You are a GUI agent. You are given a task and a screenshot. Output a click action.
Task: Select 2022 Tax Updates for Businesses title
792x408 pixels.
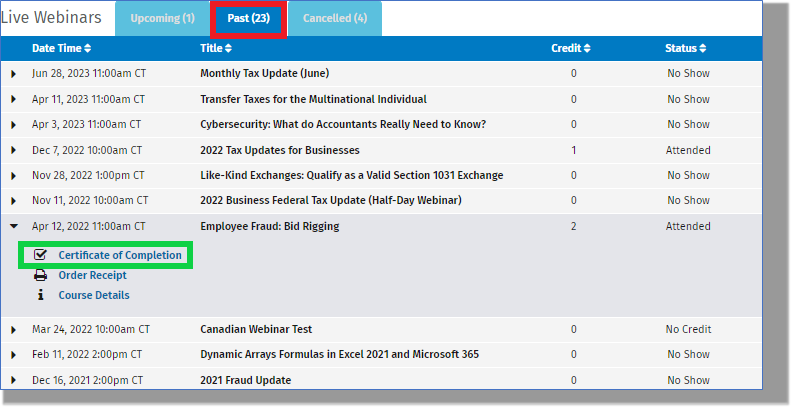(x=280, y=150)
